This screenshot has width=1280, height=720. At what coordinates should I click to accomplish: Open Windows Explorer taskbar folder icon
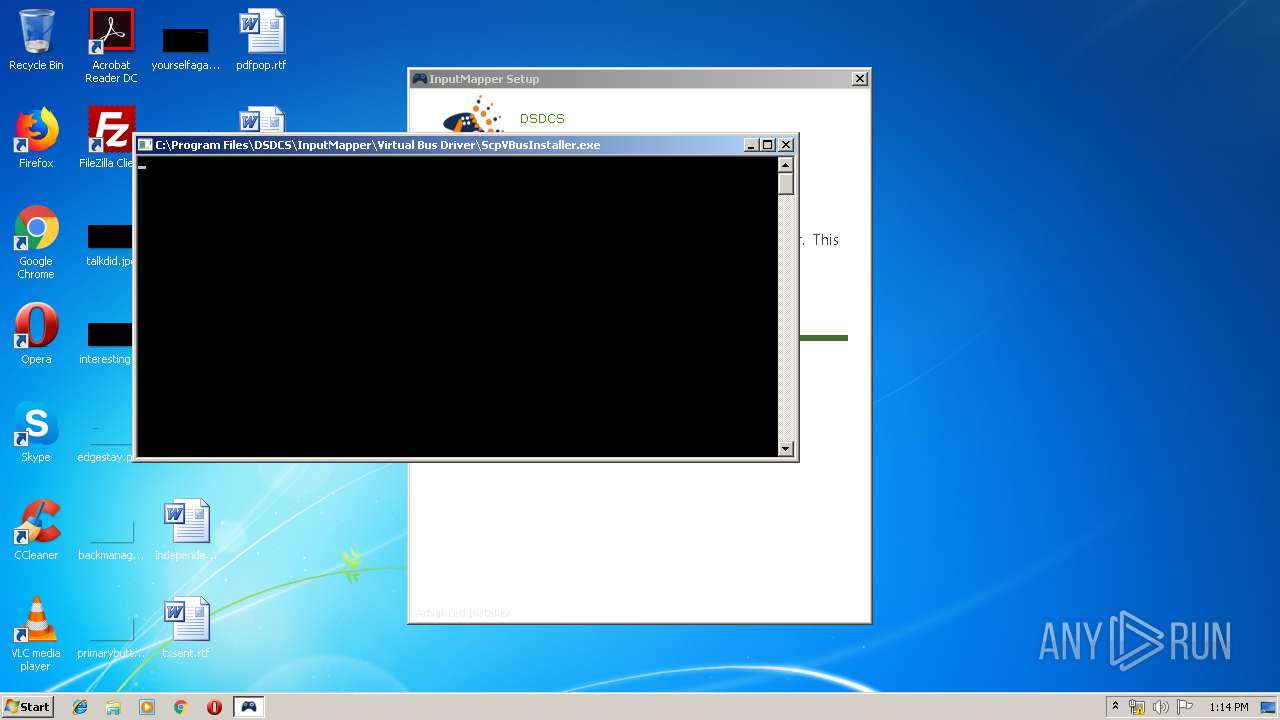(113, 707)
